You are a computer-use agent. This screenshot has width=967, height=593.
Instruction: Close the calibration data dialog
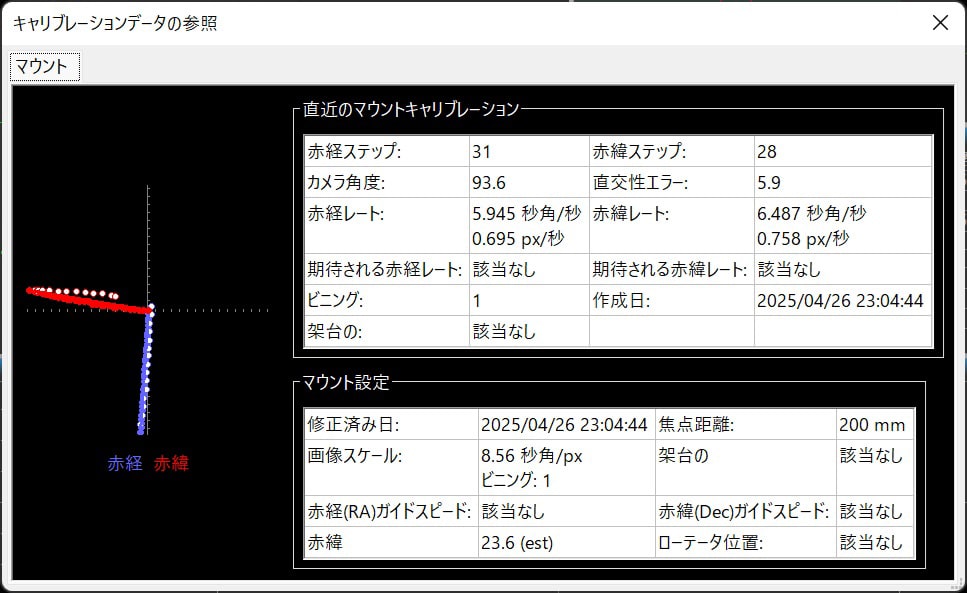point(940,23)
